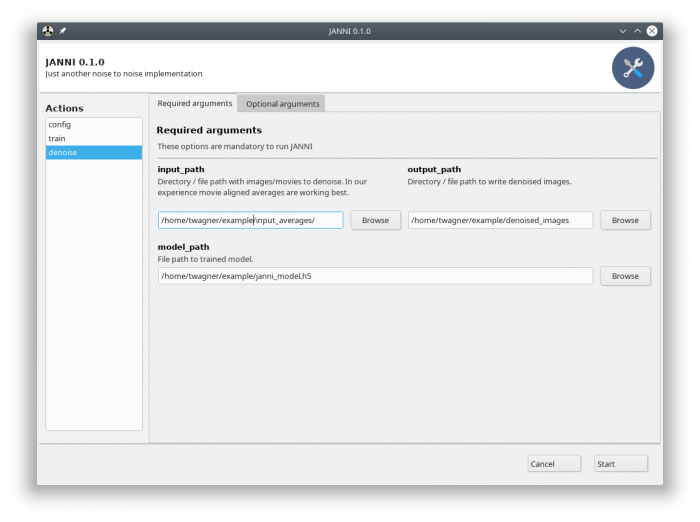The height and width of the screenshot is (522, 700).
Task: Click 'Just another noise to noise implementation' subtitle
Action: pyautogui.click(x=124, y=74)
